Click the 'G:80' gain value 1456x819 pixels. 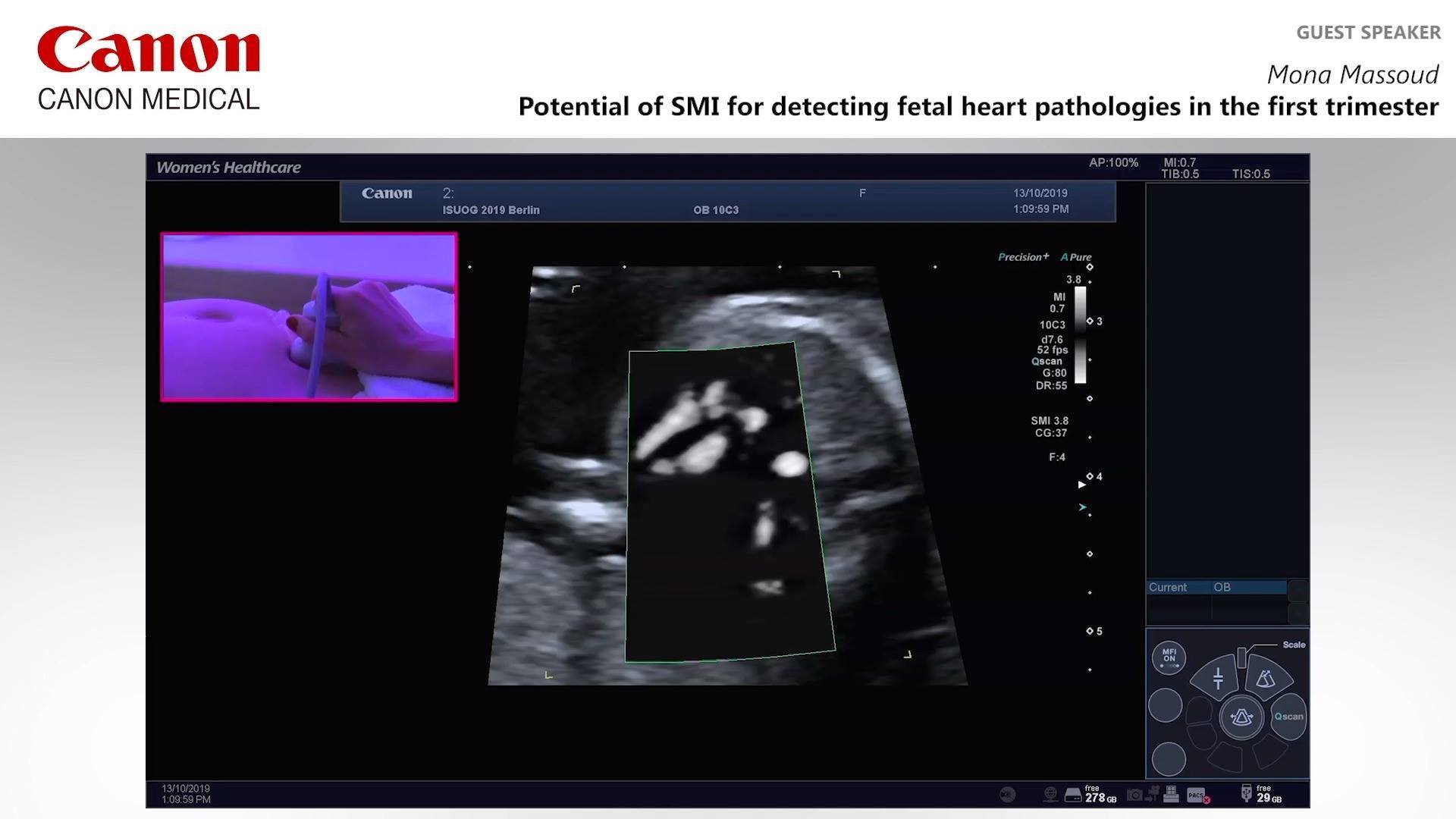1054,373
